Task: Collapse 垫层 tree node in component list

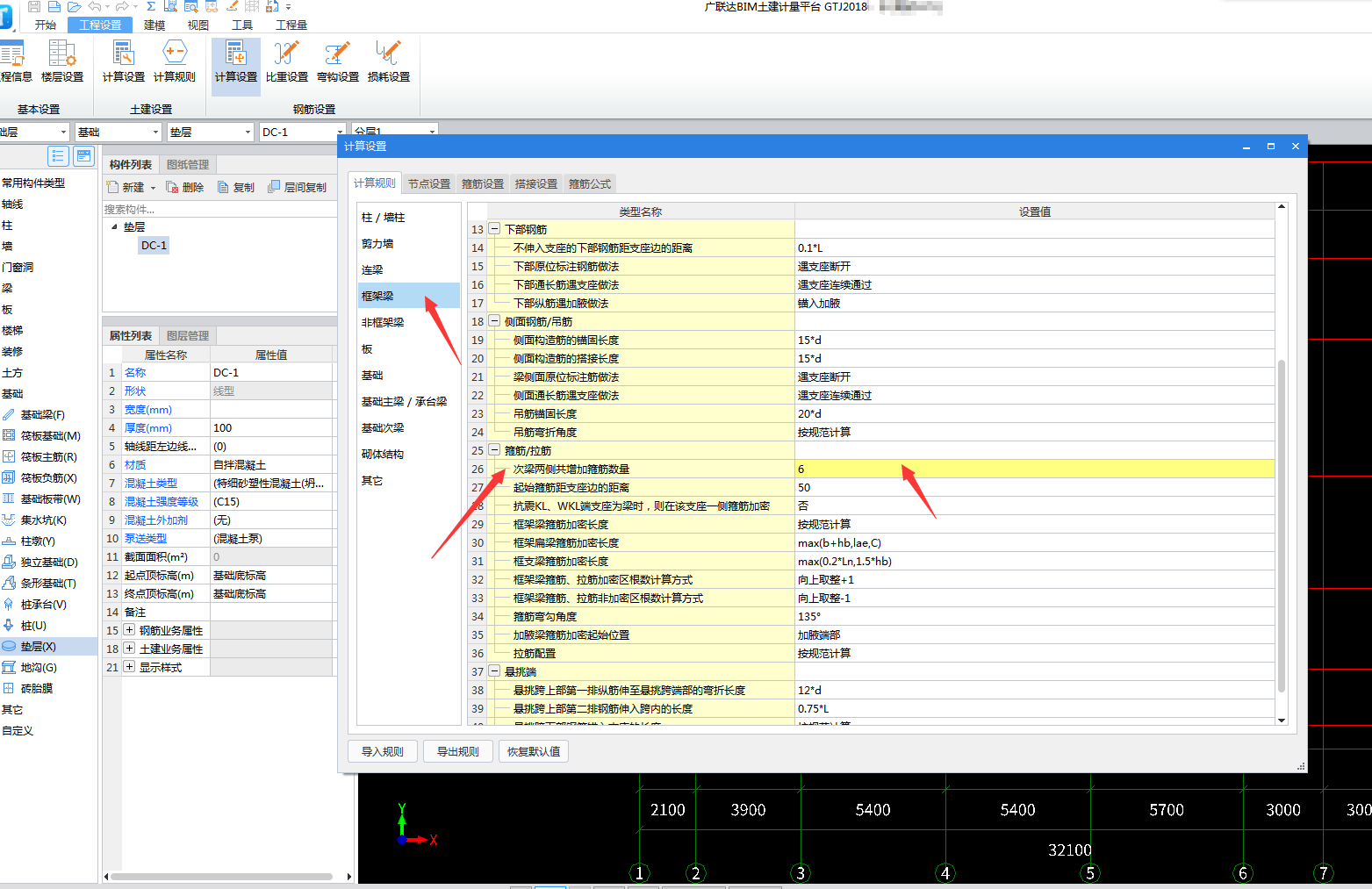Action: (114, 226)
